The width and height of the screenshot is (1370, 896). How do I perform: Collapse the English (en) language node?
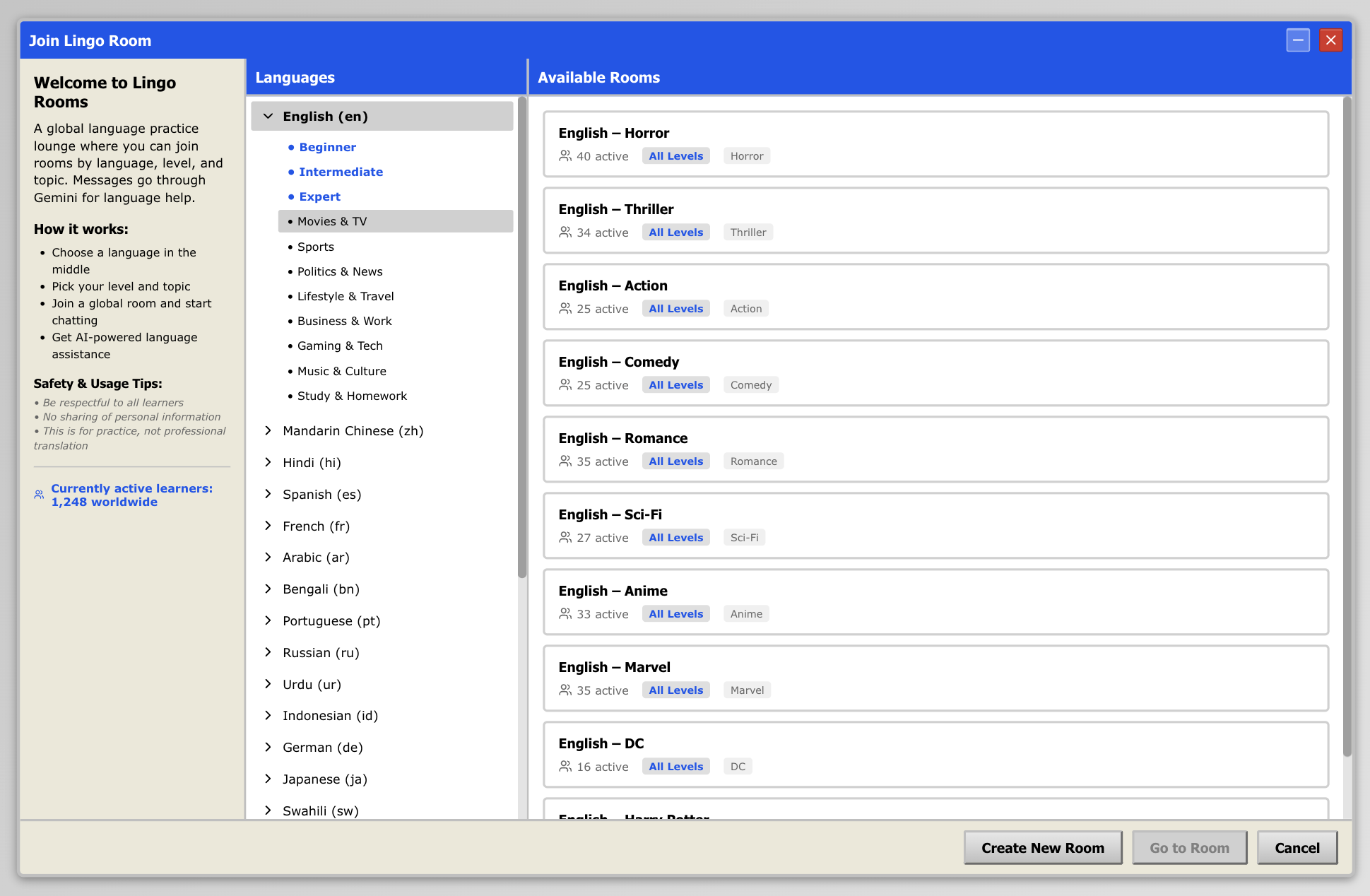pyautogui.click(x=268, y=116)
